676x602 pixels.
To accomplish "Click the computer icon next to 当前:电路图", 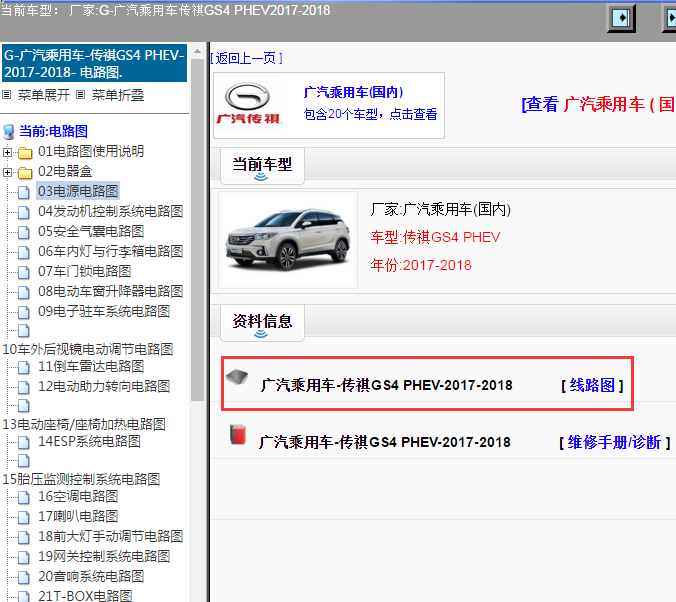I will (9, 132).
